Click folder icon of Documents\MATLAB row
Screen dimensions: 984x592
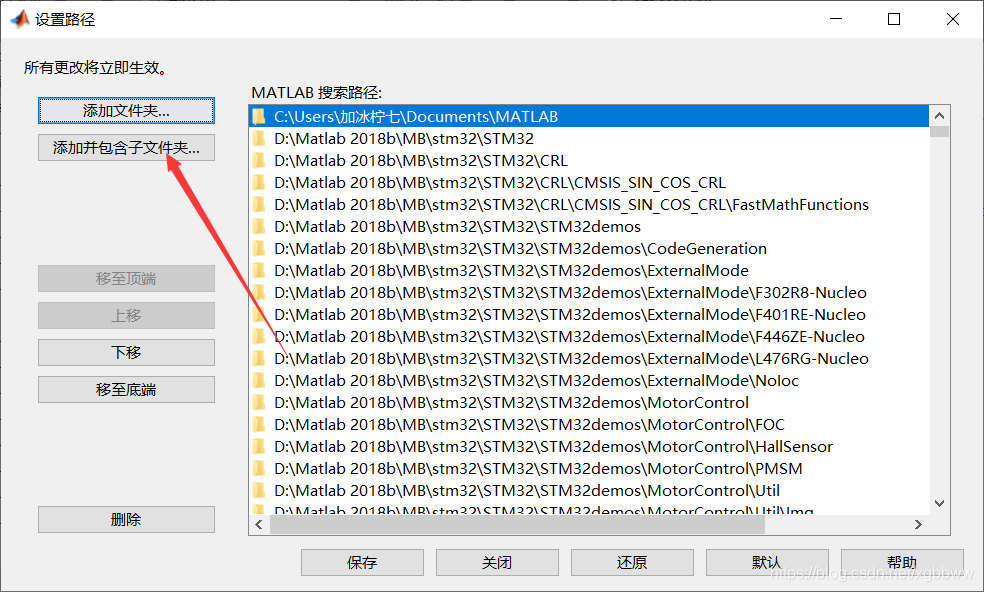(x=259, y=116)
